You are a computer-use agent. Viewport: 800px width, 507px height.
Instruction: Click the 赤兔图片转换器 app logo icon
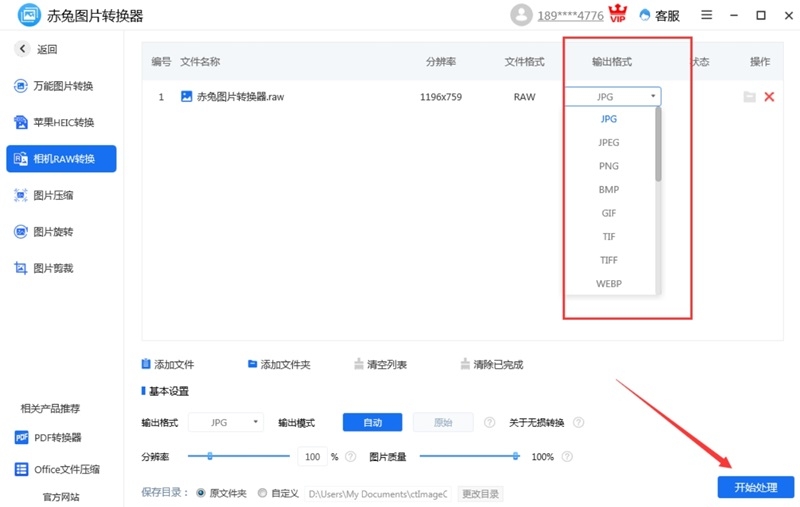pos(29,15)
